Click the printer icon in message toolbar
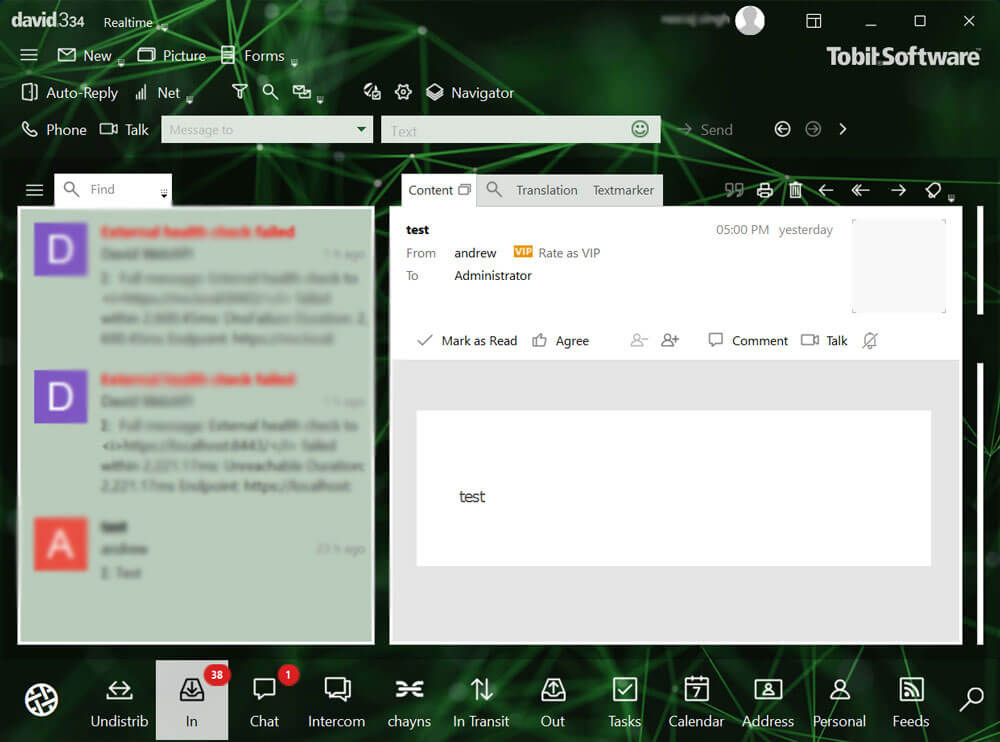This screenshot has width=1000, height=742. [x=765, y=190]
